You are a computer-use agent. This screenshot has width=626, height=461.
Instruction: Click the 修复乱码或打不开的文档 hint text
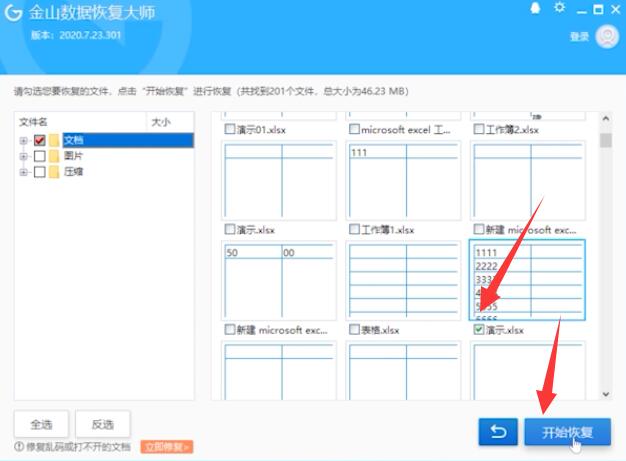(x=78, y=447)
